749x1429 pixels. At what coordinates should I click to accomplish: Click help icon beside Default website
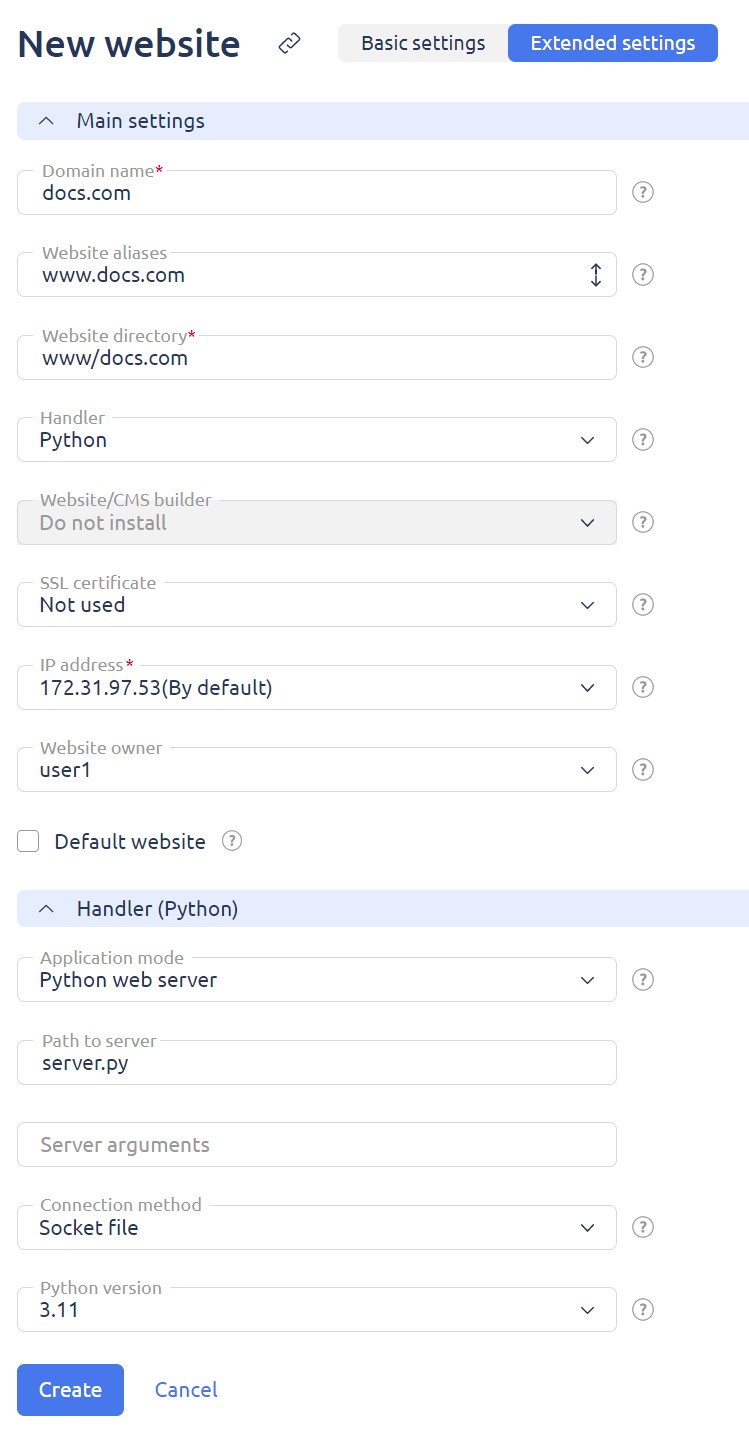tap(232, 841)
